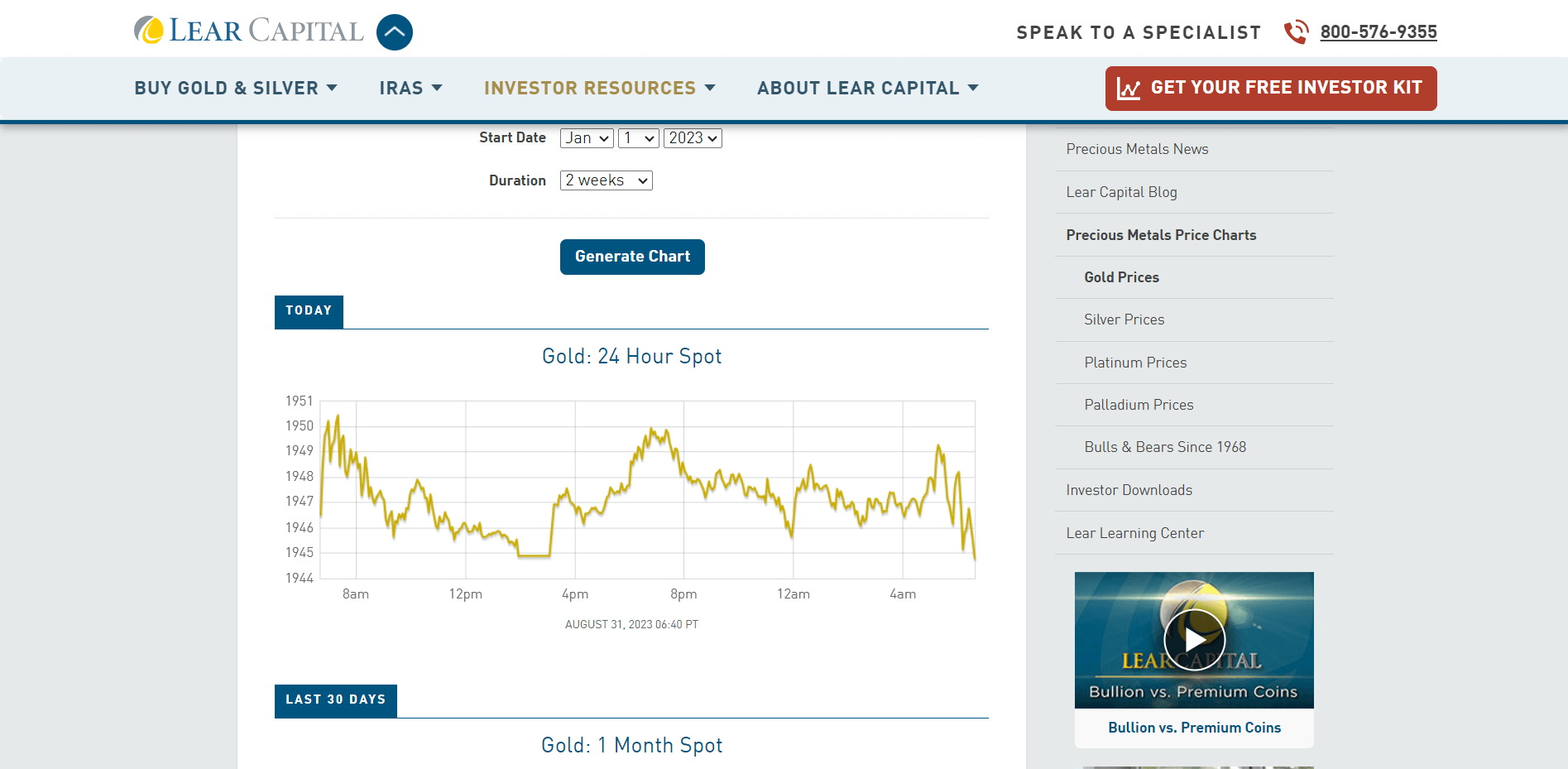The height and width of the screenshot is (769, 1568).
Task: Open the IRAS navigation menu
Action: coord(410,88)
